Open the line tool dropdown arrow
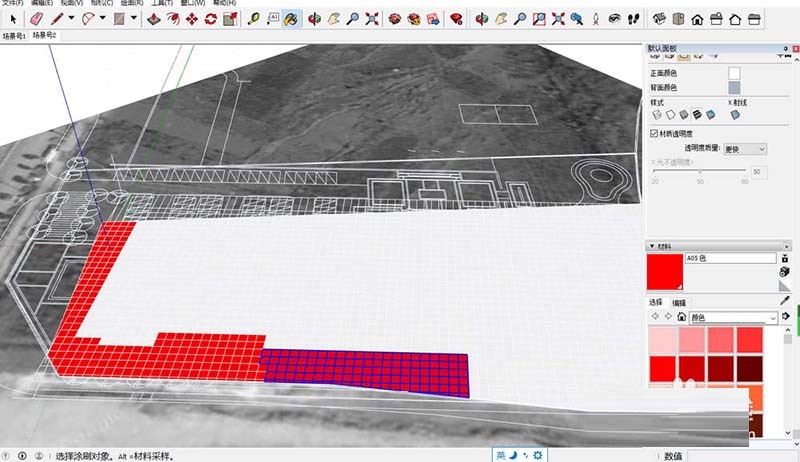The image size is (800, 462). pos(71,18)
